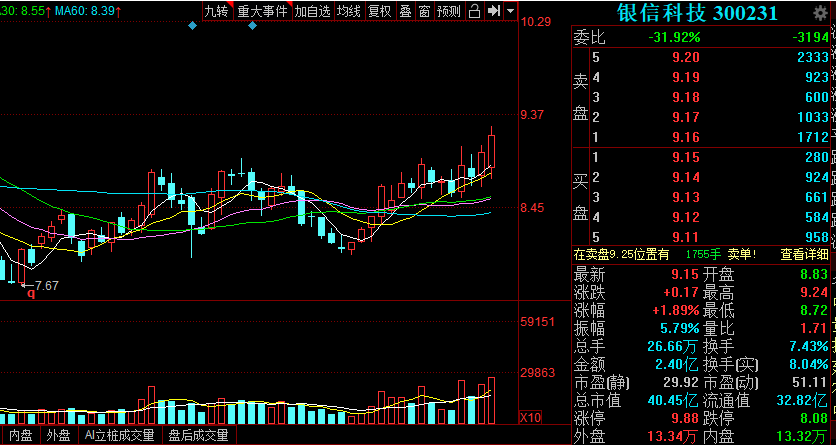This screenshot has width=836, height=445.
Task: Click the 最低 value 8.72
Action: 815,311
